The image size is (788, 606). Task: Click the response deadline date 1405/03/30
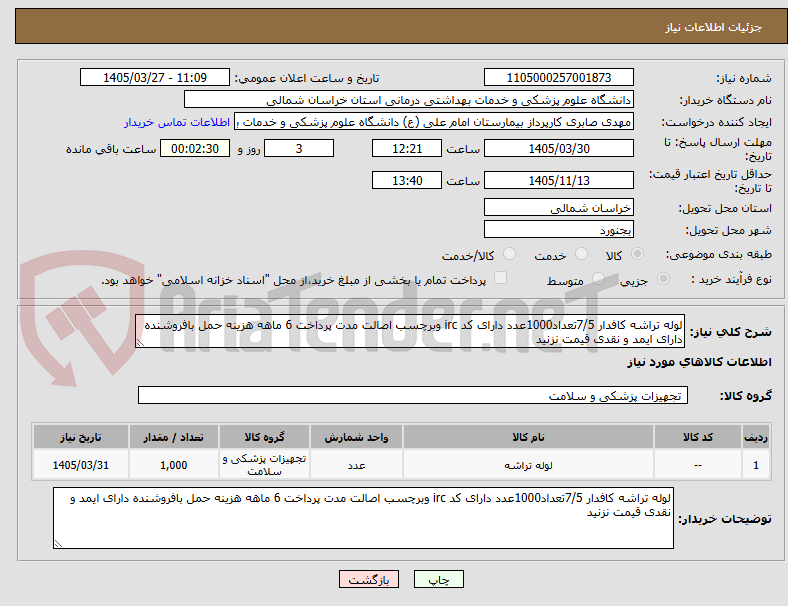(x=559, y=148)
